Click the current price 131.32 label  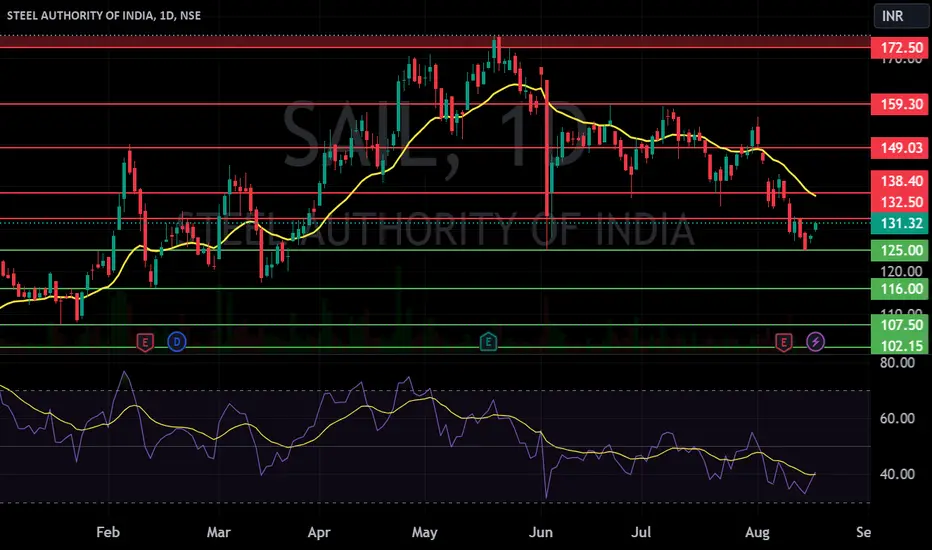coord(899,224)
